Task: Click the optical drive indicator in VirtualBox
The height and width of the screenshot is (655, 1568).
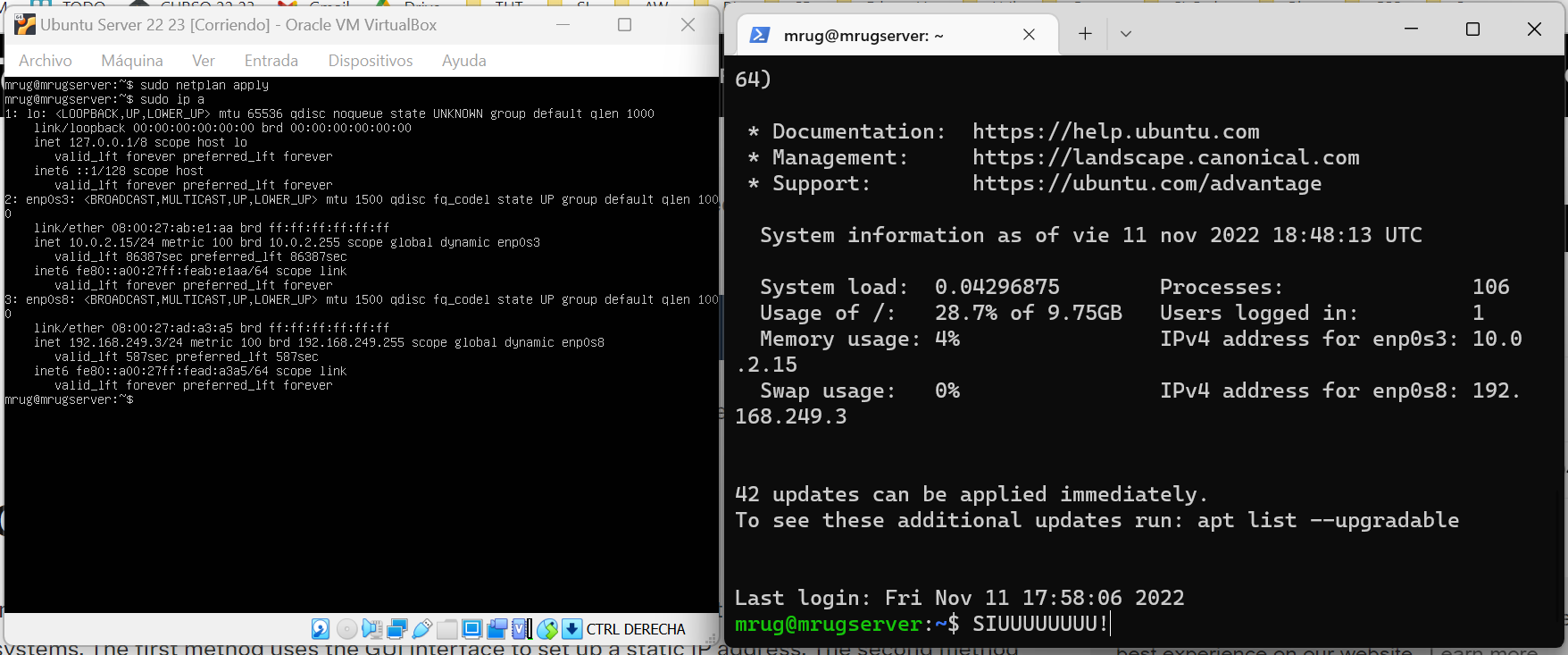Action: coord(347,629)
